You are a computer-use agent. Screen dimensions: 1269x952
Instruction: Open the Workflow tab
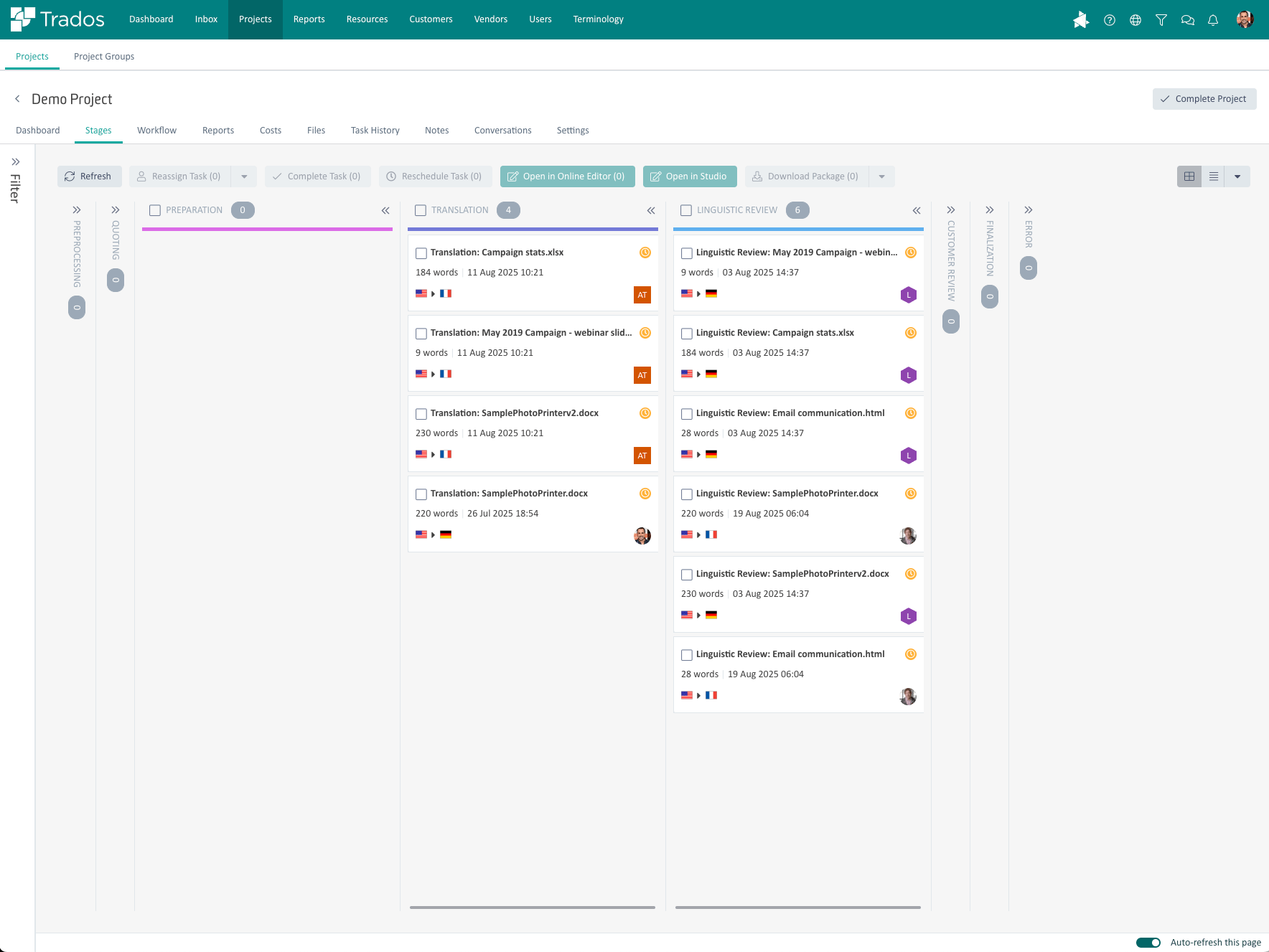click(x=156, y=131)
